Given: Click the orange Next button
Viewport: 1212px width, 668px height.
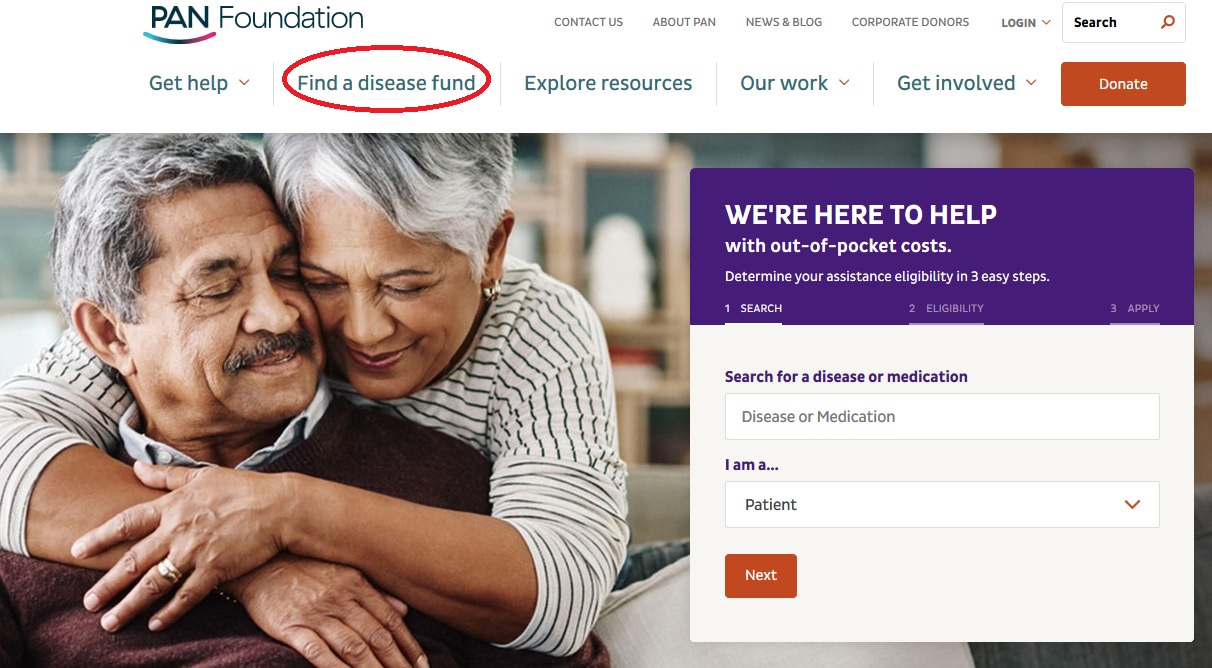Looking at the screenshot, I should tap(761, 576).
